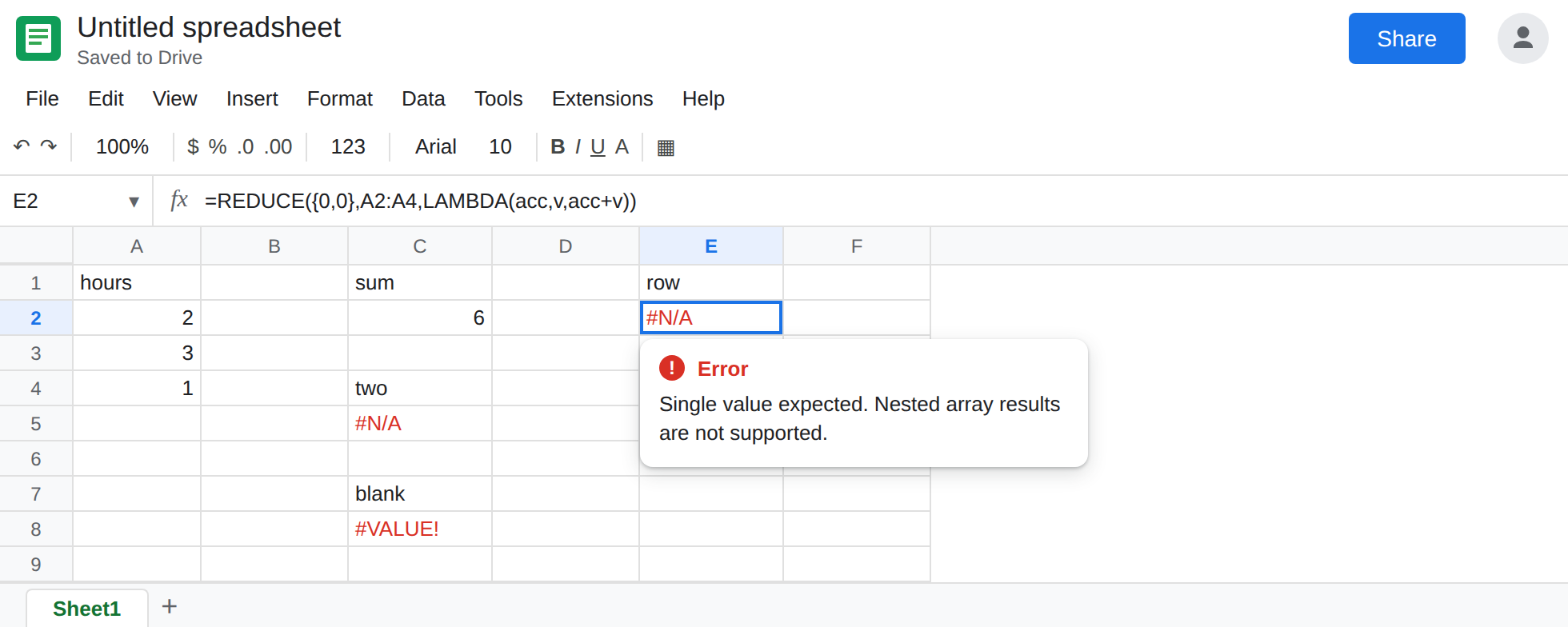Click the redo arrow icon
Image resolution: width=1568 pixels, height=627 pixels.
point(49,146)
